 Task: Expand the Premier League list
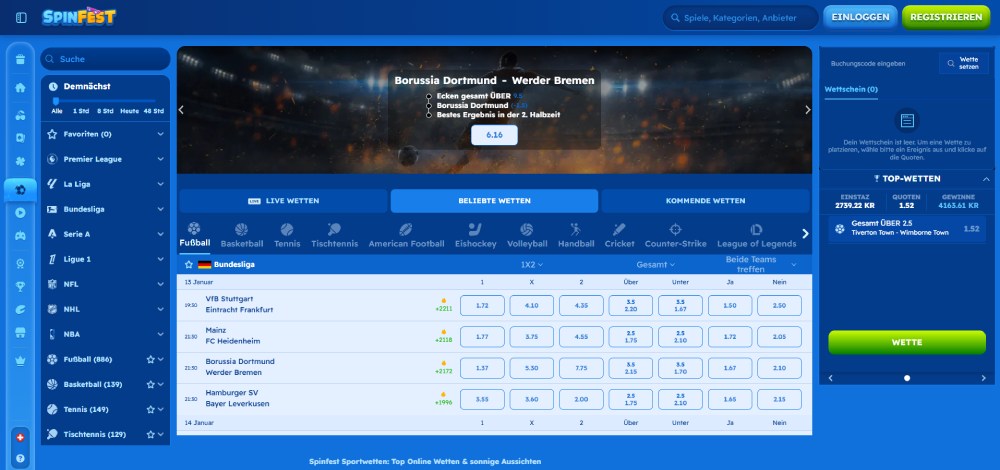tap(160, 159)
